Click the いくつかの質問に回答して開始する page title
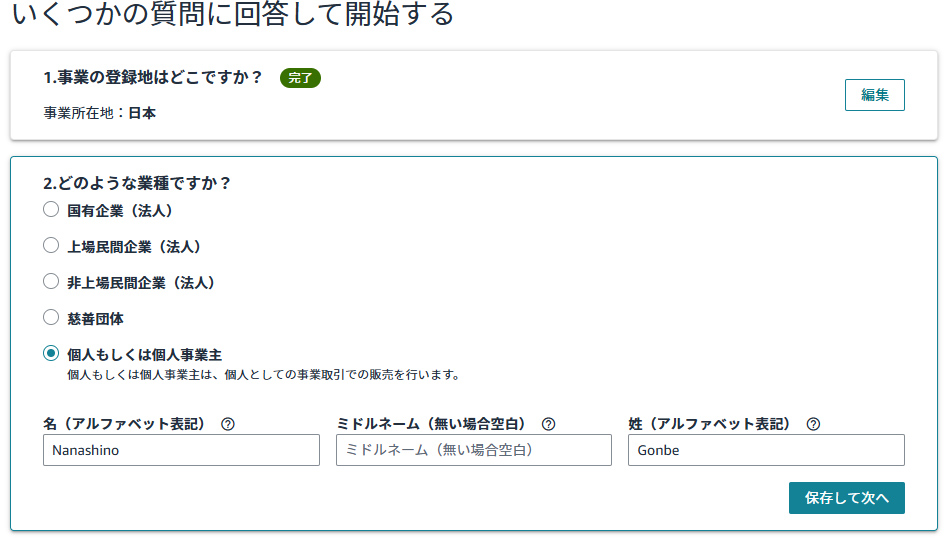 coord(233,13)
